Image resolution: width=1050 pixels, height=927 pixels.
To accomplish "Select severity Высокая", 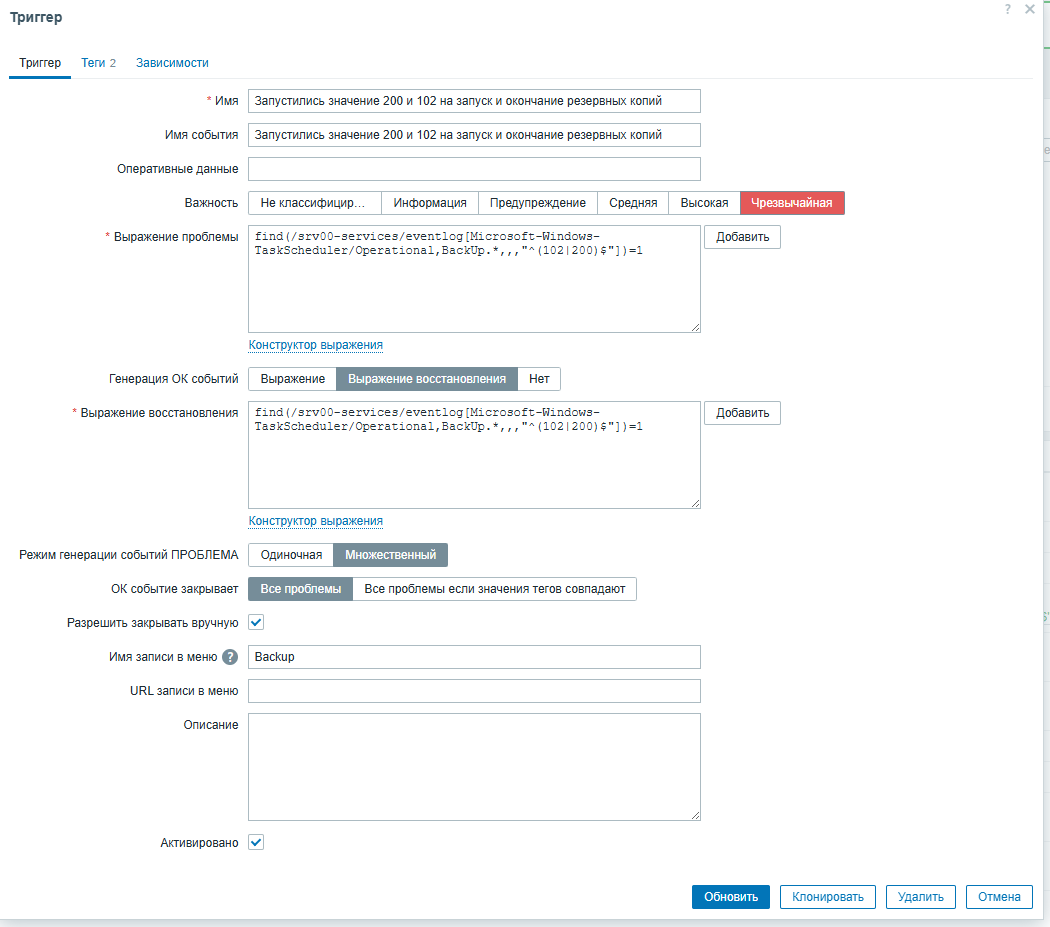I will [704, 203].
